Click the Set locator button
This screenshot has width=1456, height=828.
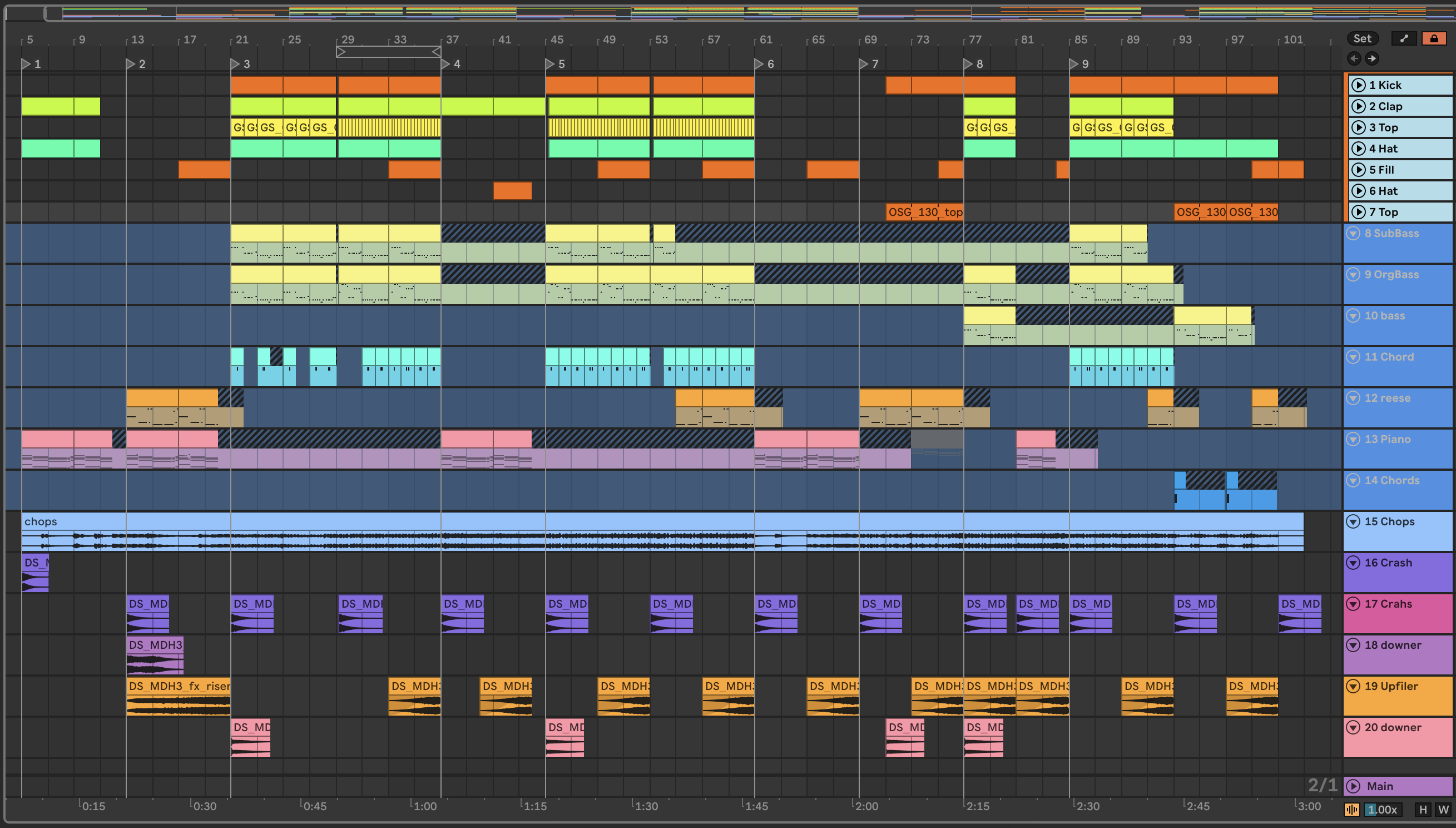click(1362, 38)
